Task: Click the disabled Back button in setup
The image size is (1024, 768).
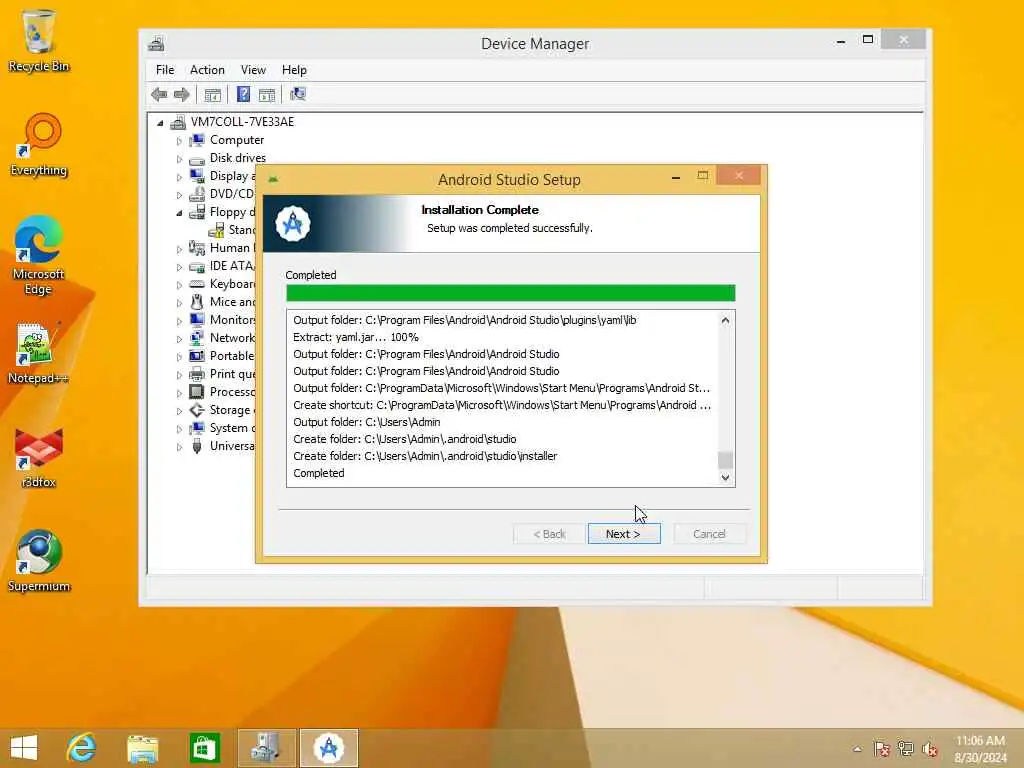Action: click(x=549, y=534)
